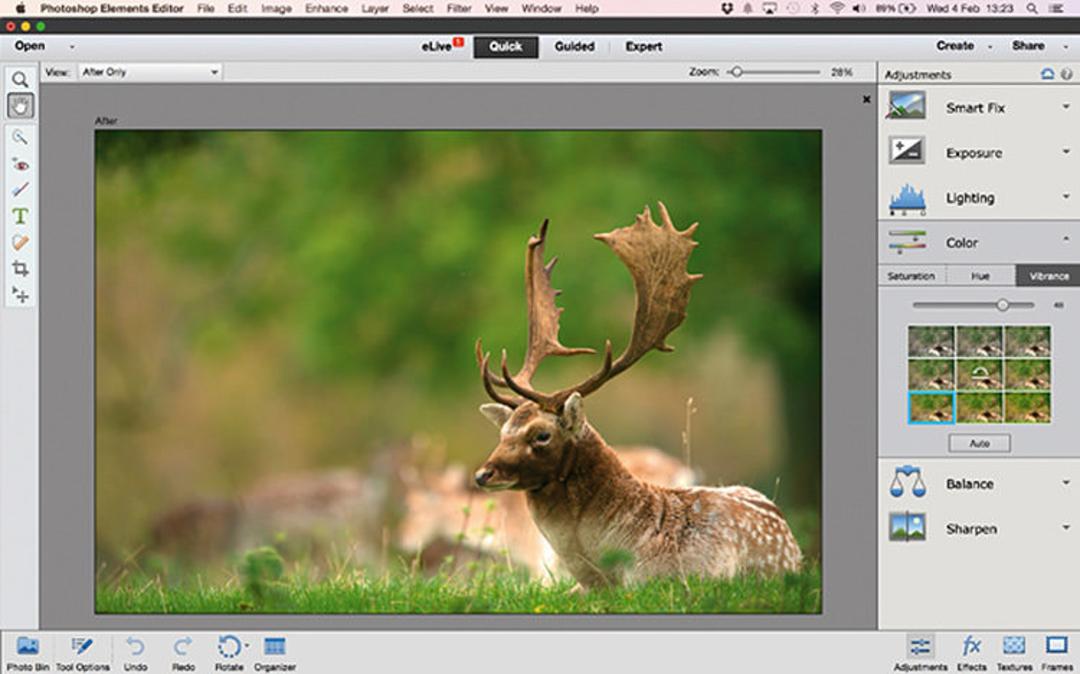Switch to Expert mode tab
This screenshot has height=674, width=1080.
[x=643, y=46]
